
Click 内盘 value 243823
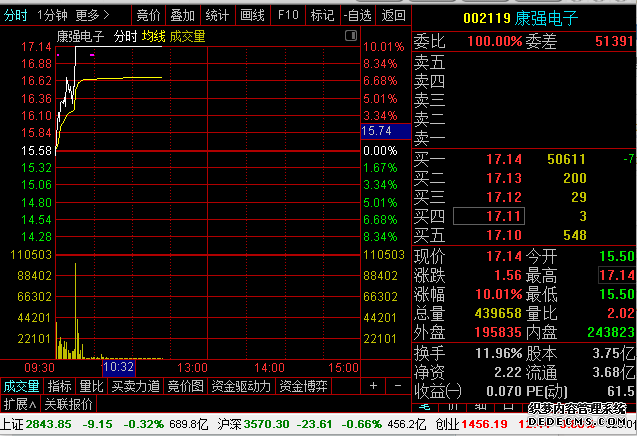[611, 332]
